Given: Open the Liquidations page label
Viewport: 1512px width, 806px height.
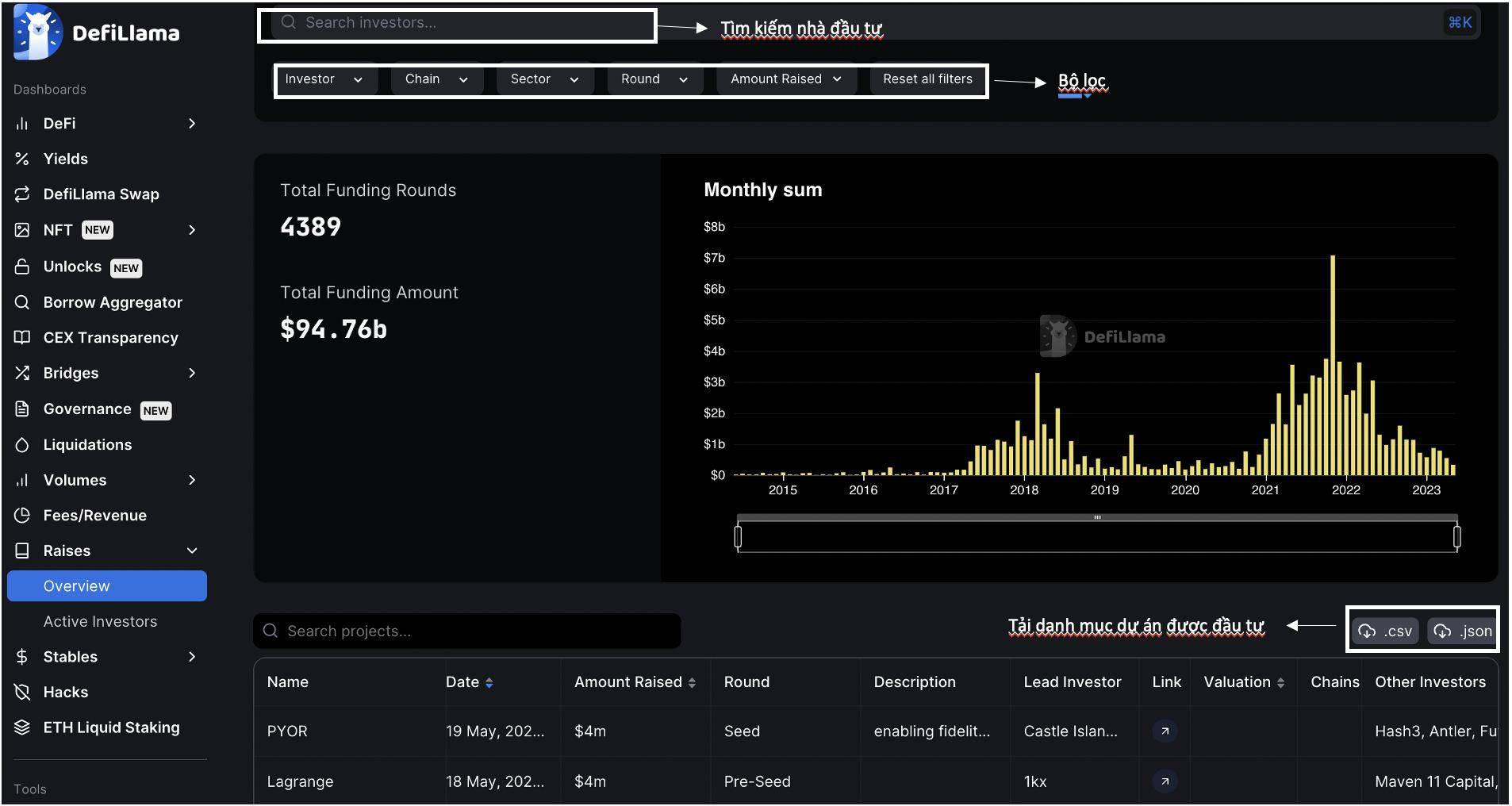Looking at the screenshot, I should (x=87, y=445).
